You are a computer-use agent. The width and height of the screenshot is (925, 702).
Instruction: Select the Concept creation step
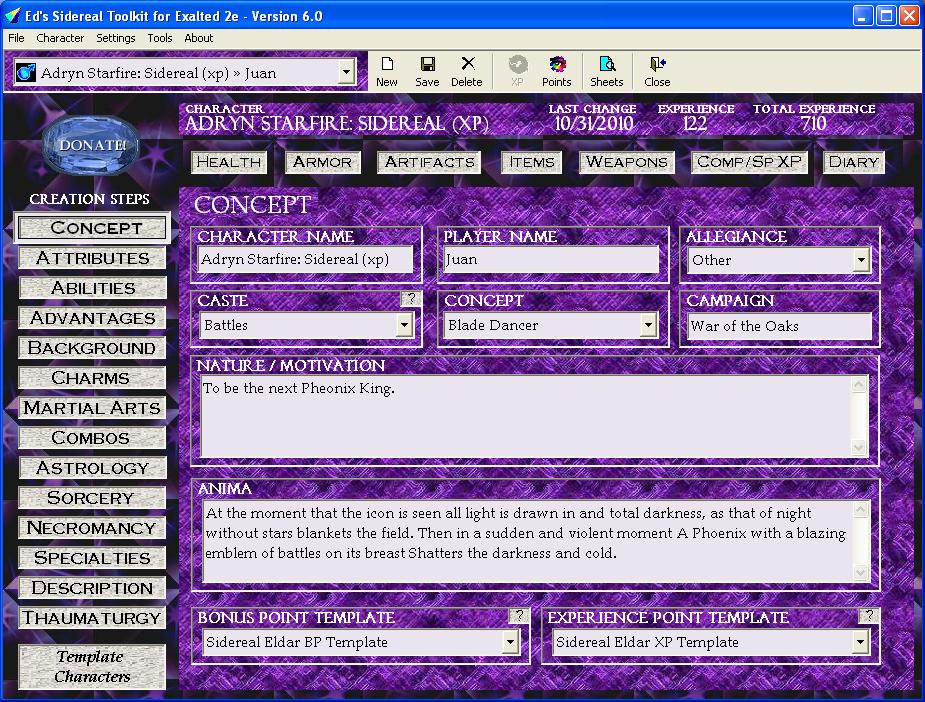[x=92, y=228]
